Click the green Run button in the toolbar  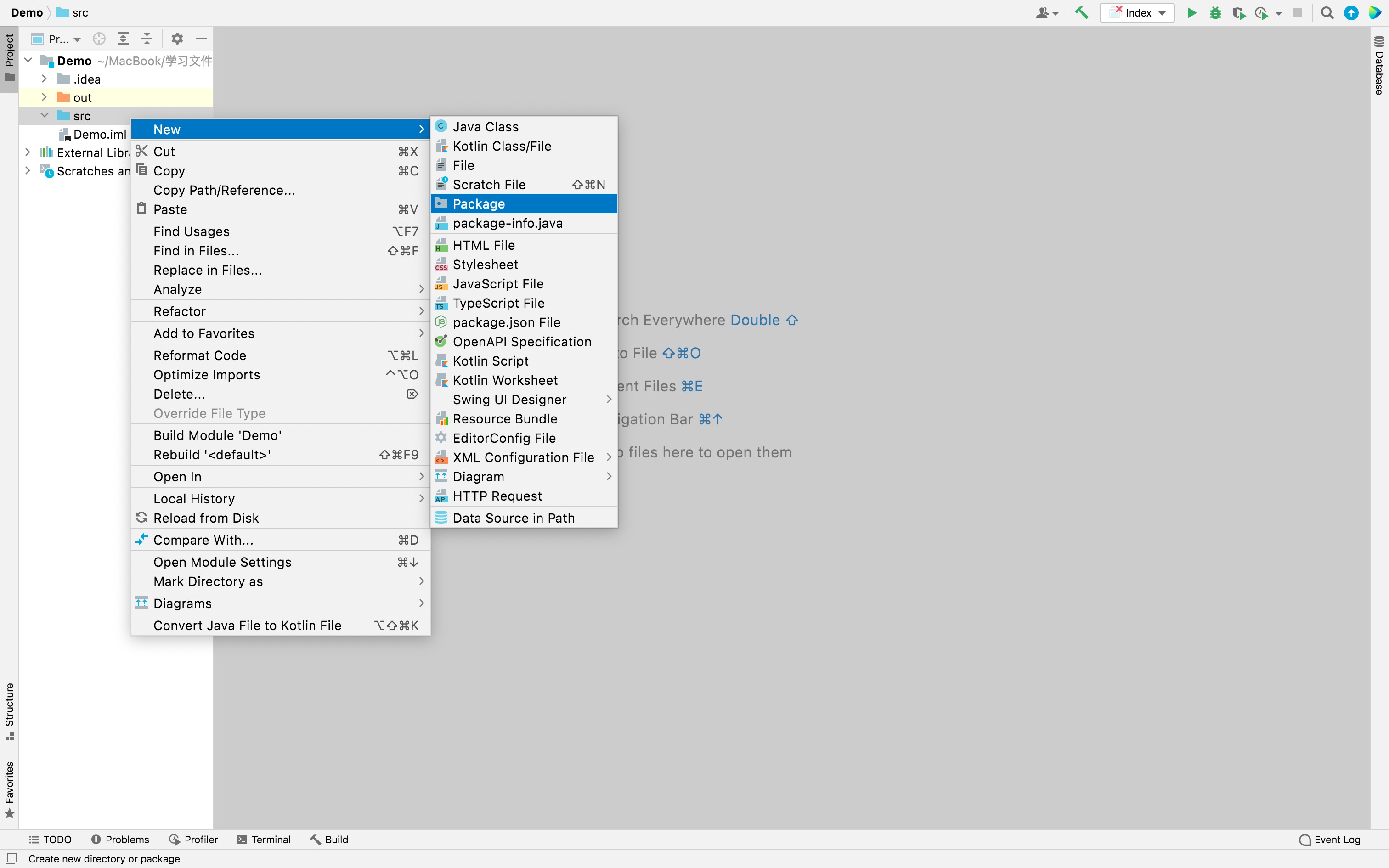tap(1191, 13)
